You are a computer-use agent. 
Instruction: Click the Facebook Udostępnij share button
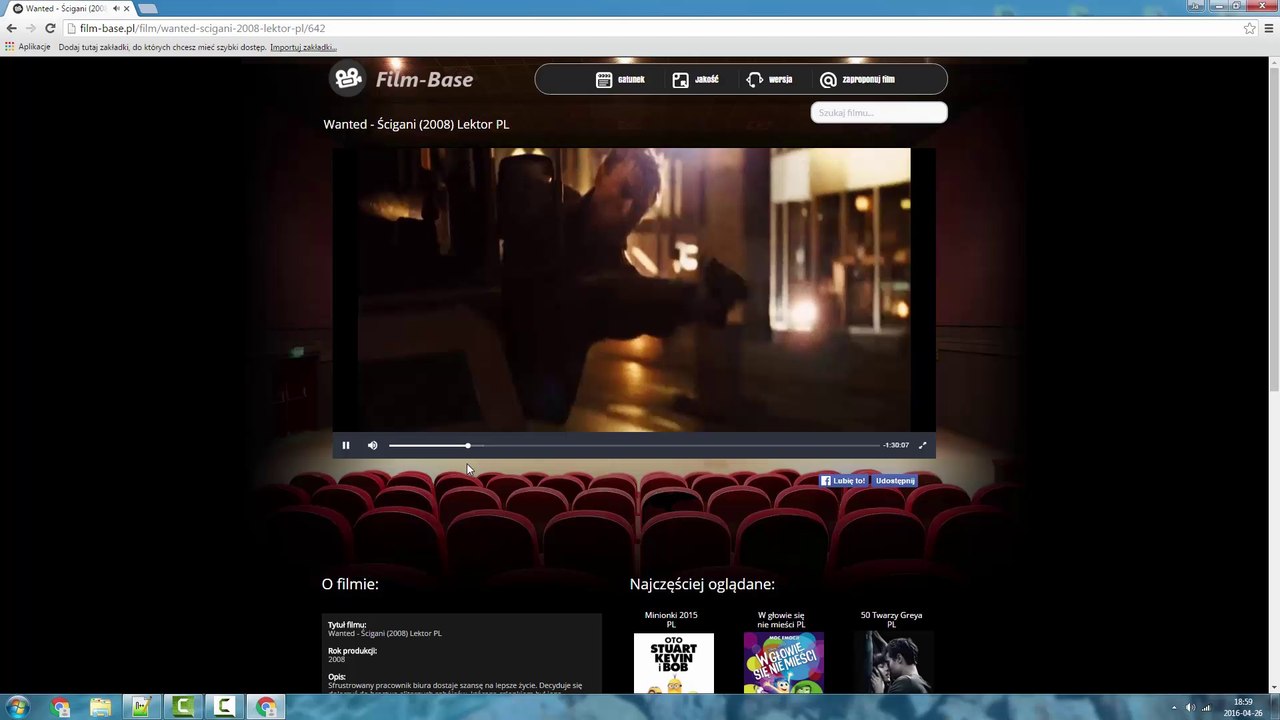(x=895, y=481)
